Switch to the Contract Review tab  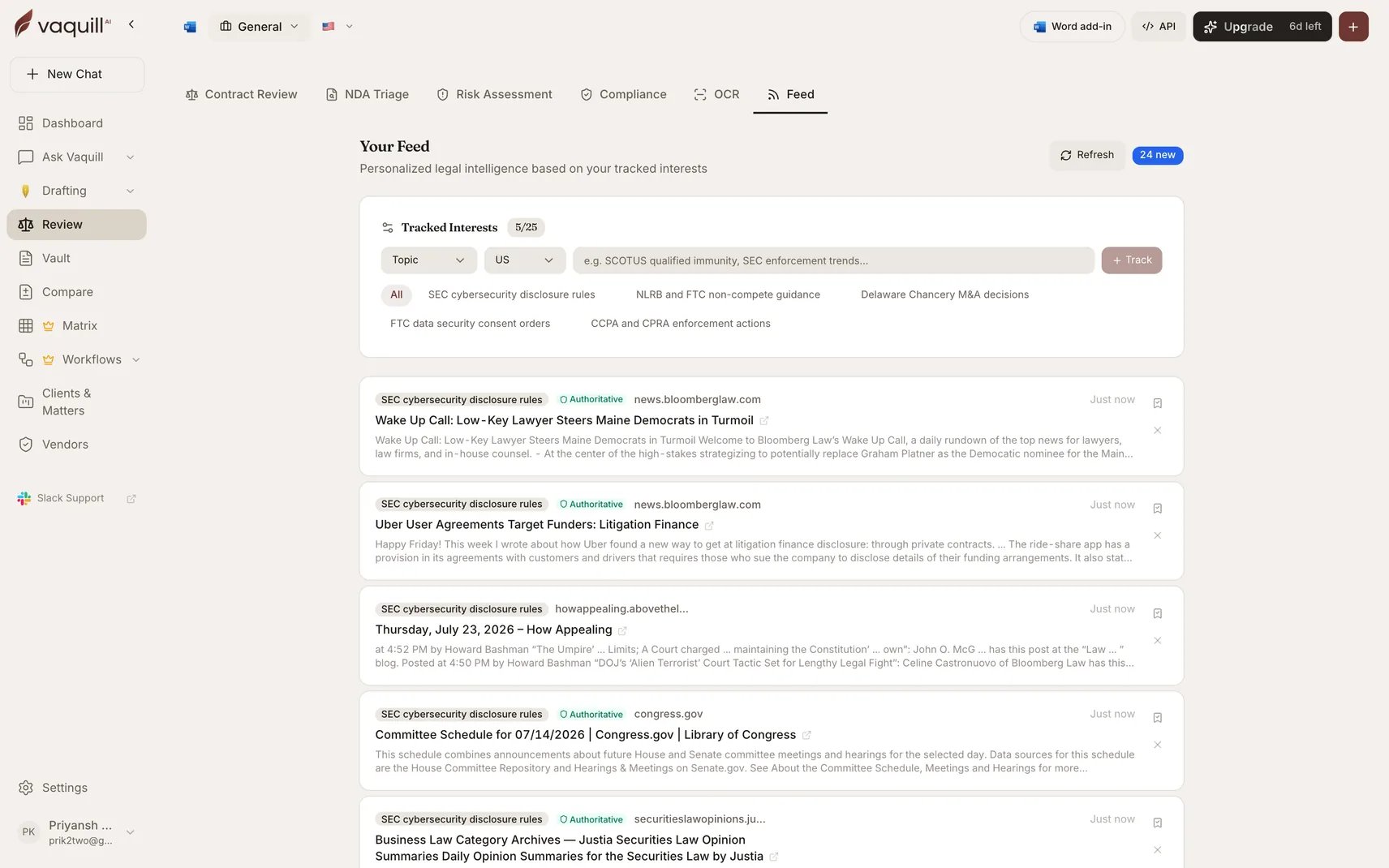coord(241,94)
